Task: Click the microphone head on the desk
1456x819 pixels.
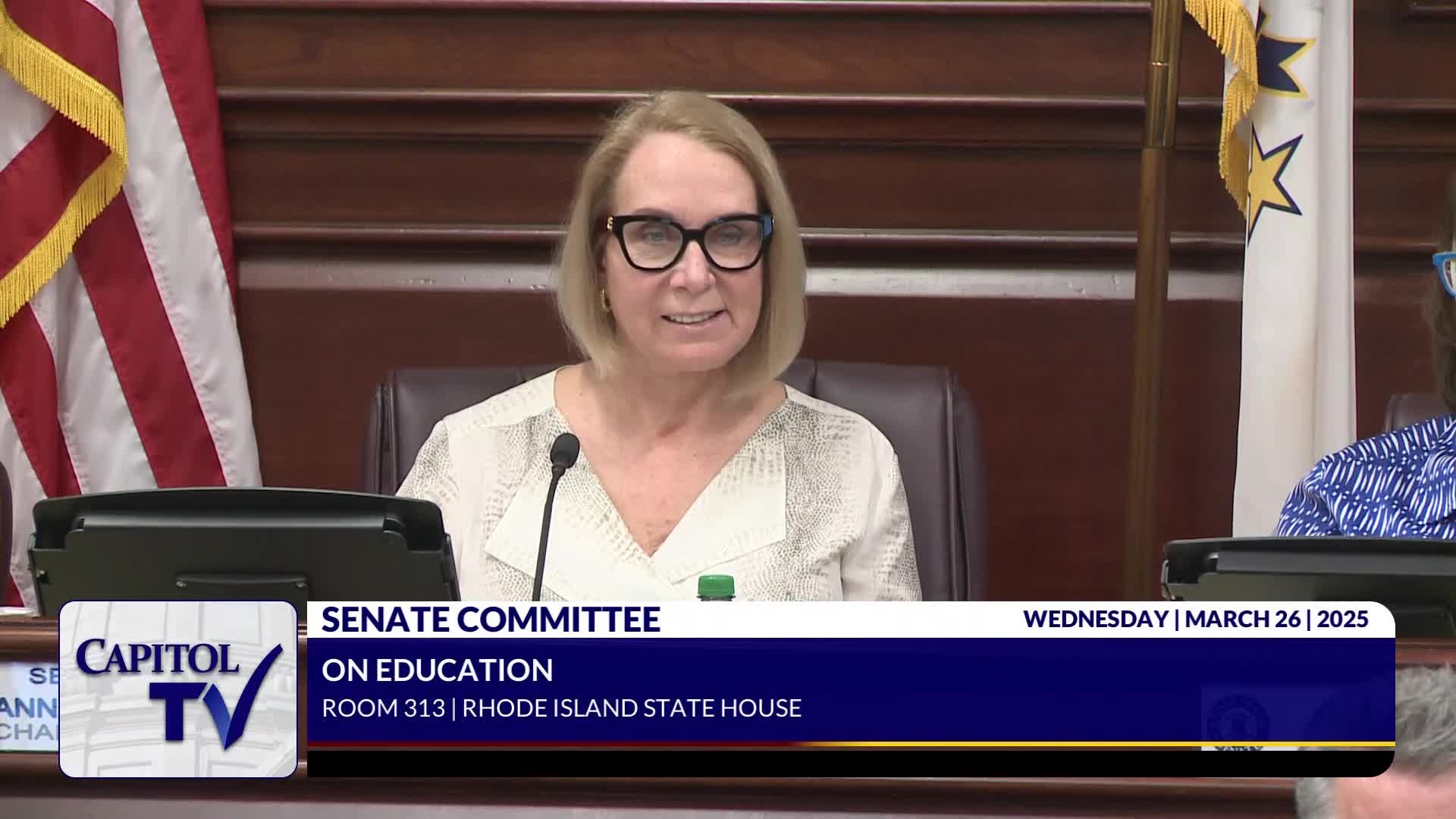Action: point(564,450)
